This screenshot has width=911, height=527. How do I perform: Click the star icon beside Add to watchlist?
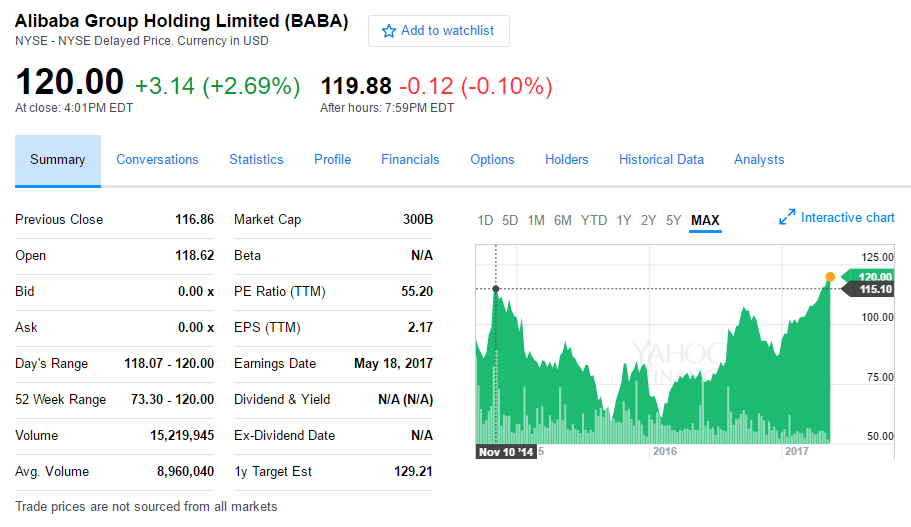(x=389, y=31)
